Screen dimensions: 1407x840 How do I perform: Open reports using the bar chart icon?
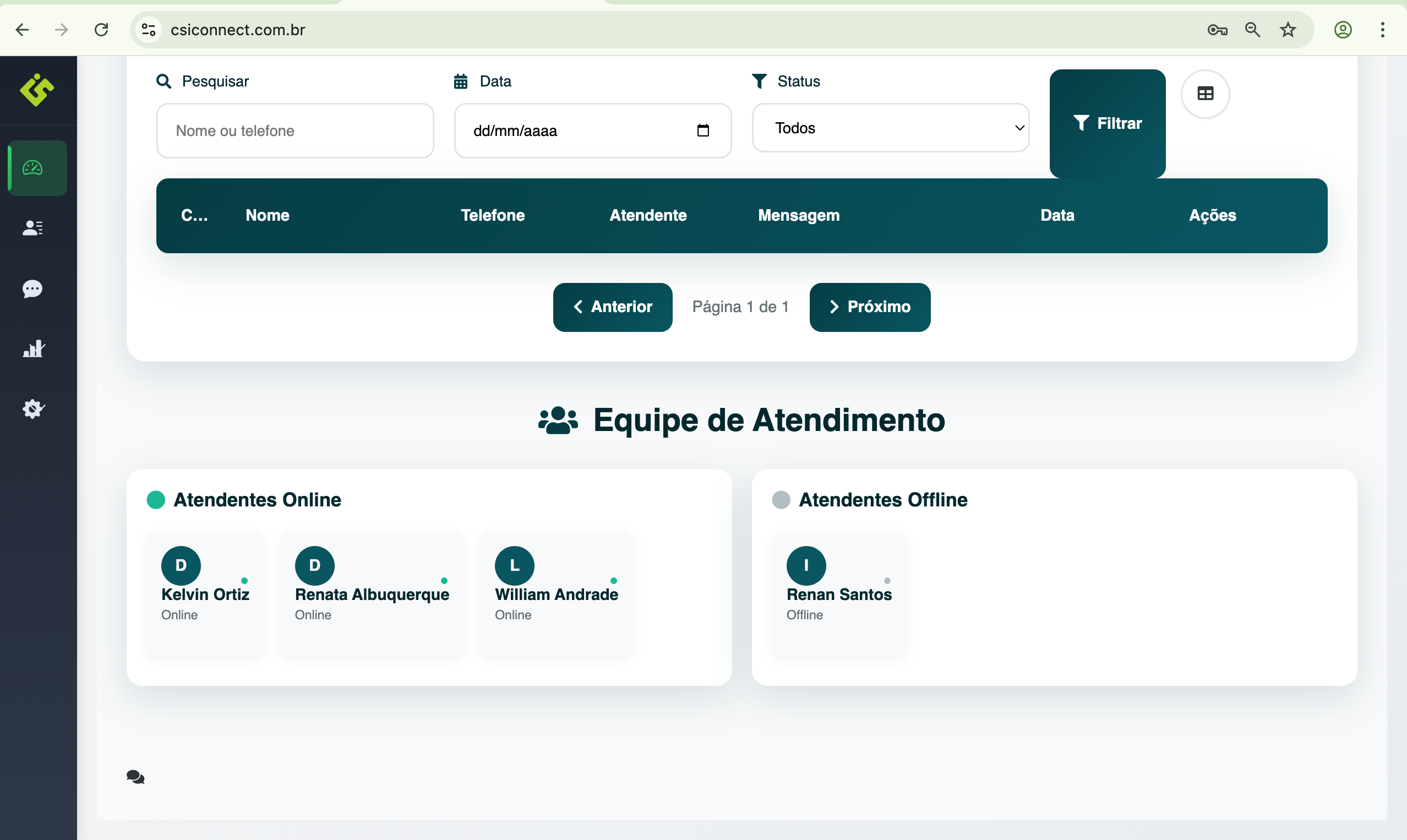point(32,348)
